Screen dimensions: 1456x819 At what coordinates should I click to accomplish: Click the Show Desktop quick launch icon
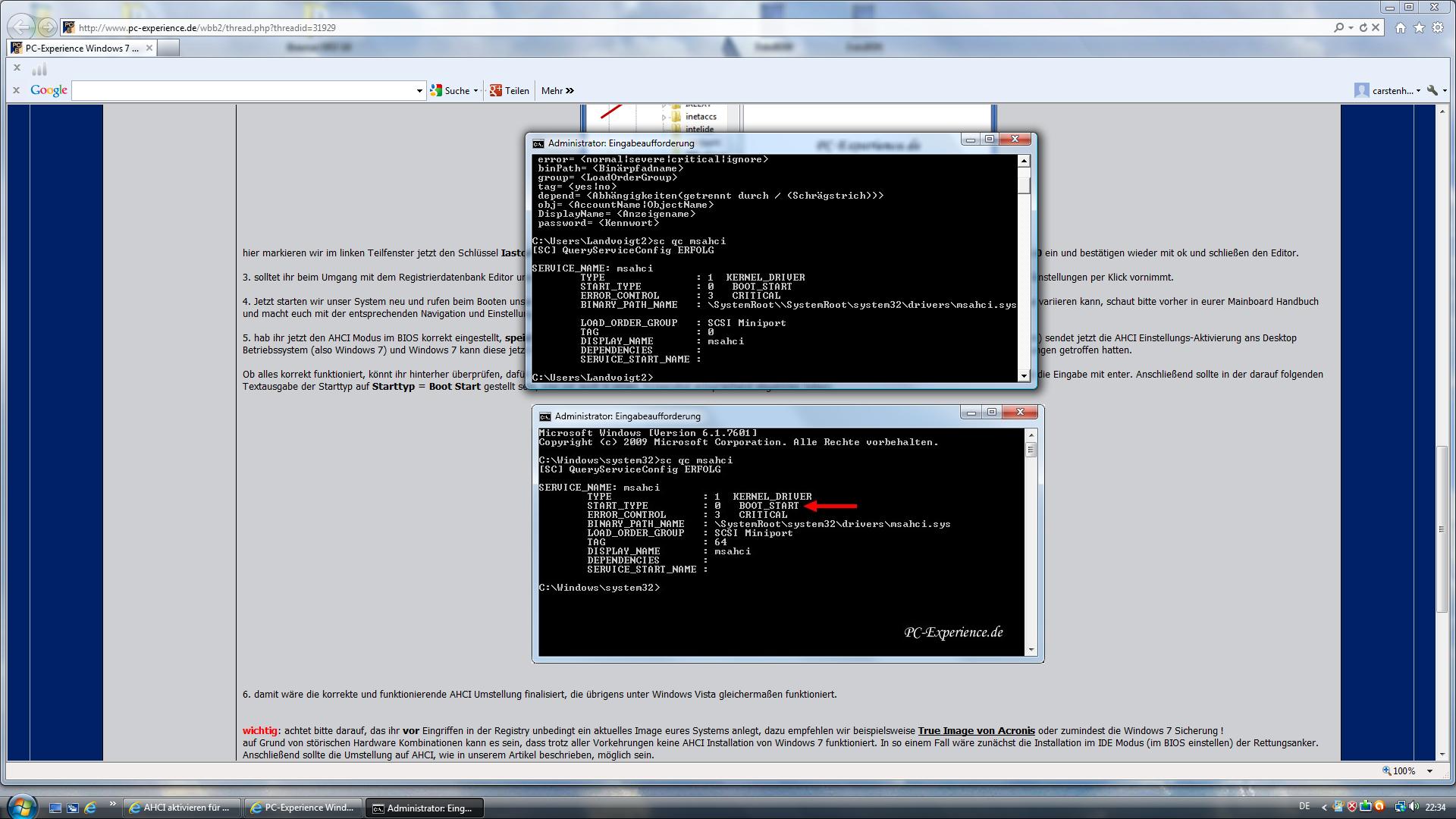click(x=55, y=808)
